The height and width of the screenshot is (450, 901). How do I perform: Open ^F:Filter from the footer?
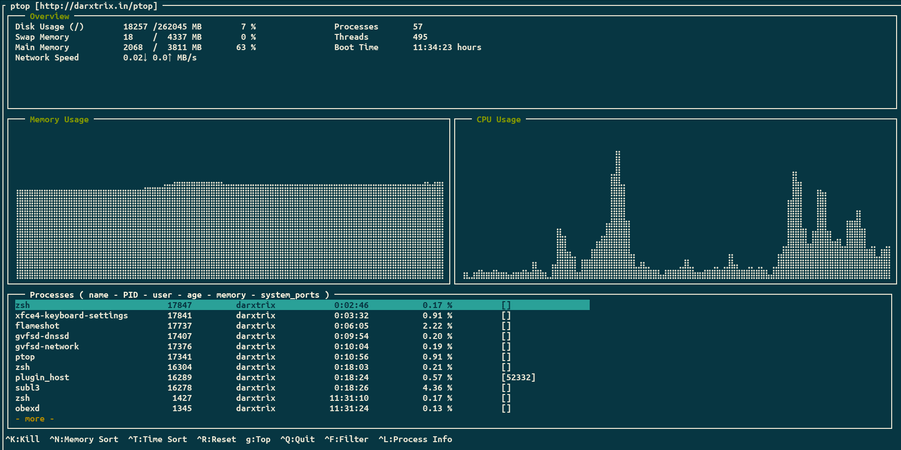(x=347, y=439)
